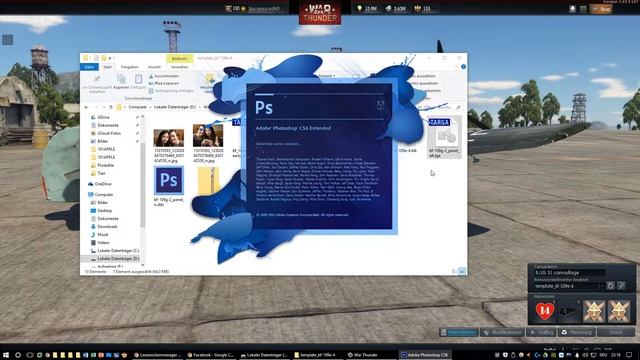Select the red heart 14 decal slot

[544, 311]
